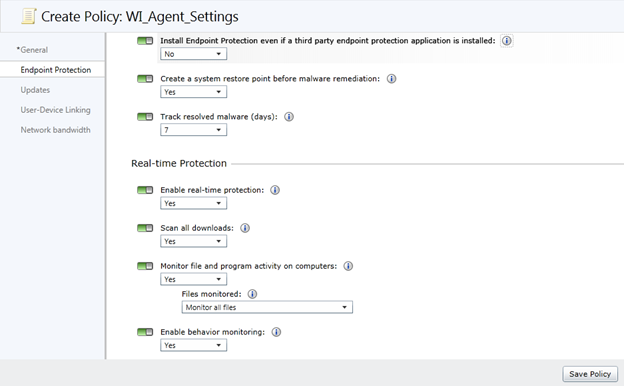Open Install Endpoint Protection No dropdown
Viewport: 624px width, 386px height.
point(193,54)
